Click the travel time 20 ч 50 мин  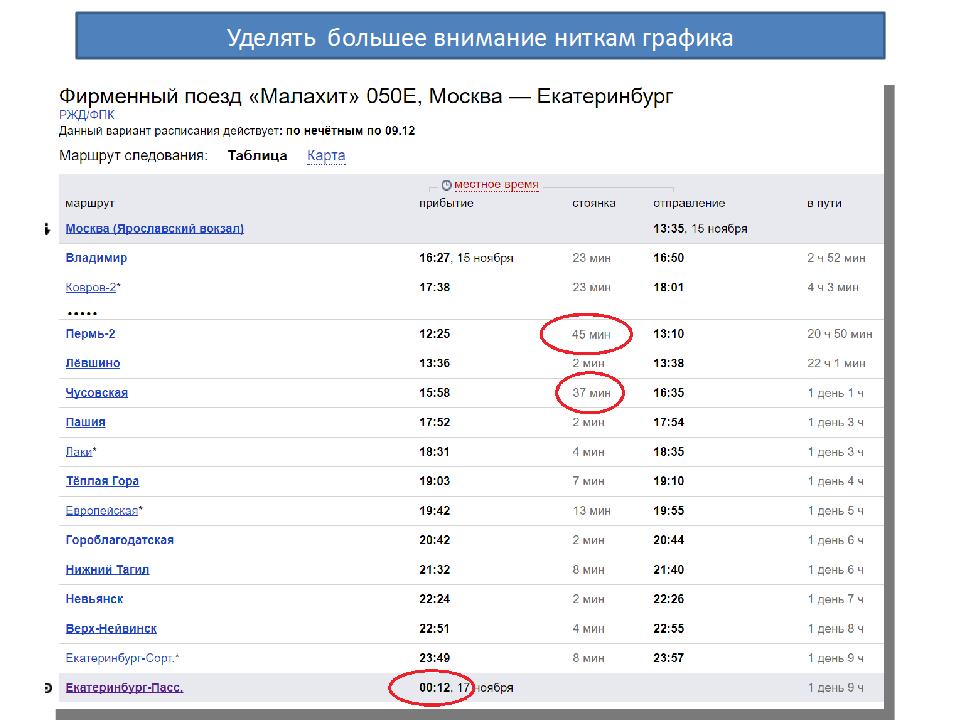839,334
